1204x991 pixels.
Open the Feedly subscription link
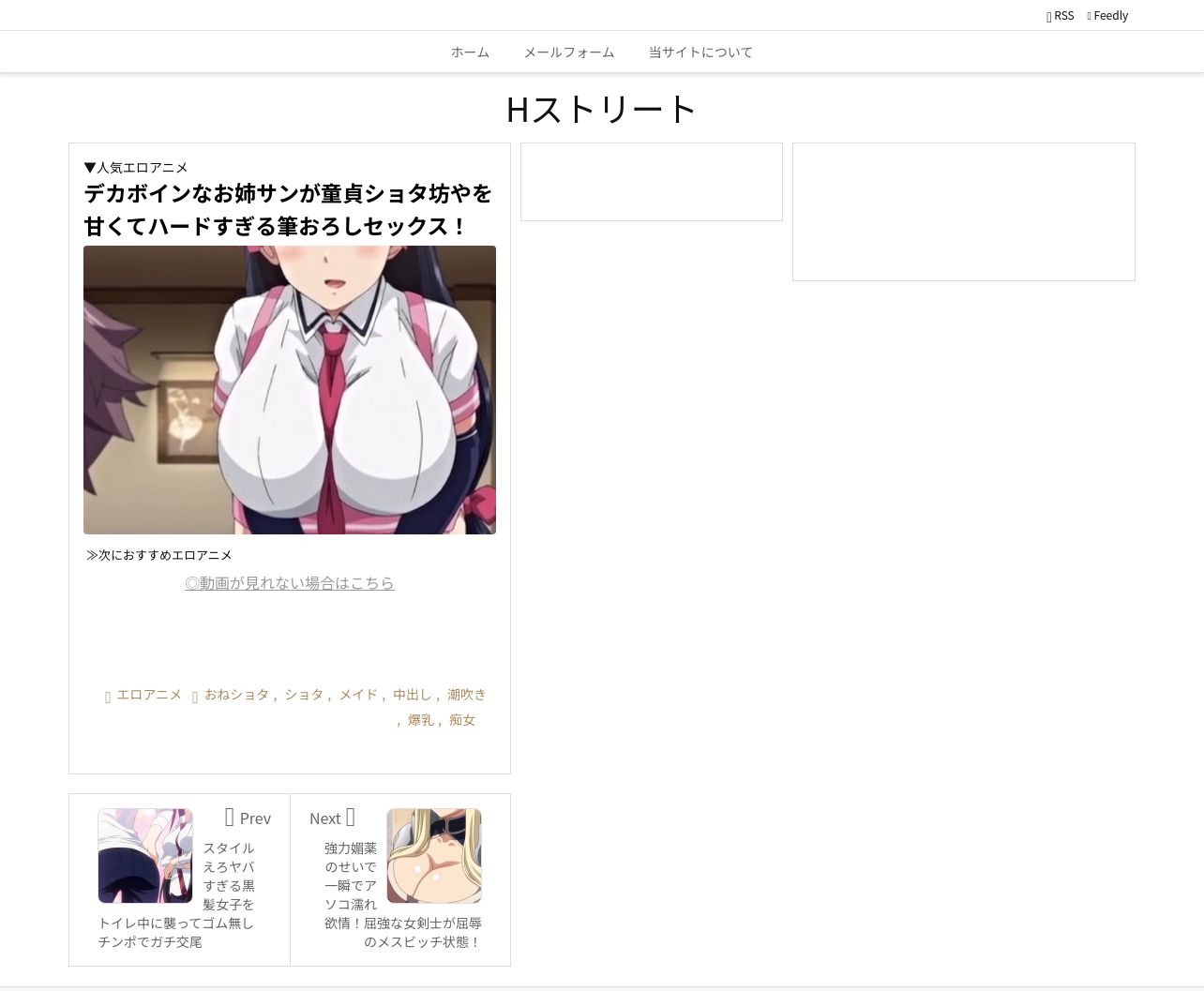click(x=1107, y=16)
